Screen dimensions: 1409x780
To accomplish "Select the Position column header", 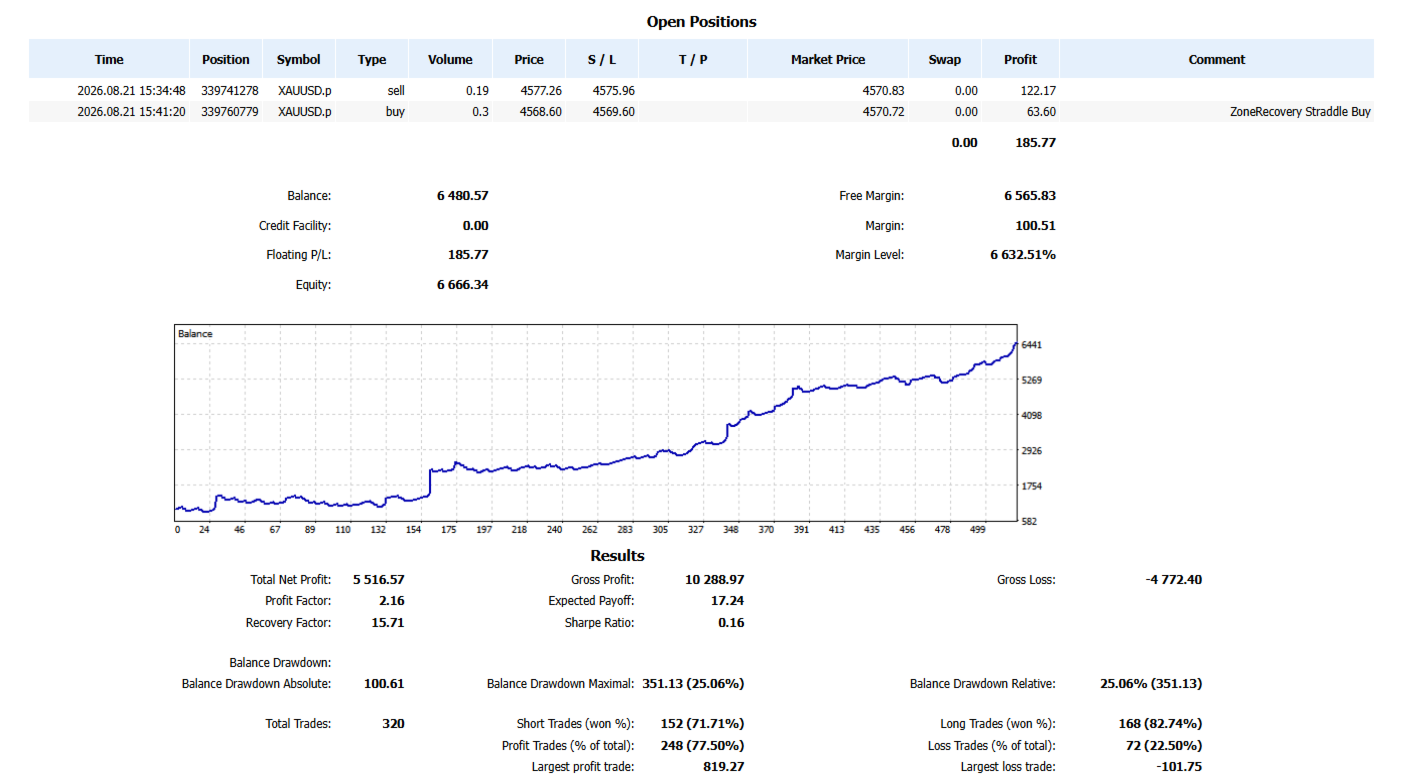I will (x=226, y=59).
